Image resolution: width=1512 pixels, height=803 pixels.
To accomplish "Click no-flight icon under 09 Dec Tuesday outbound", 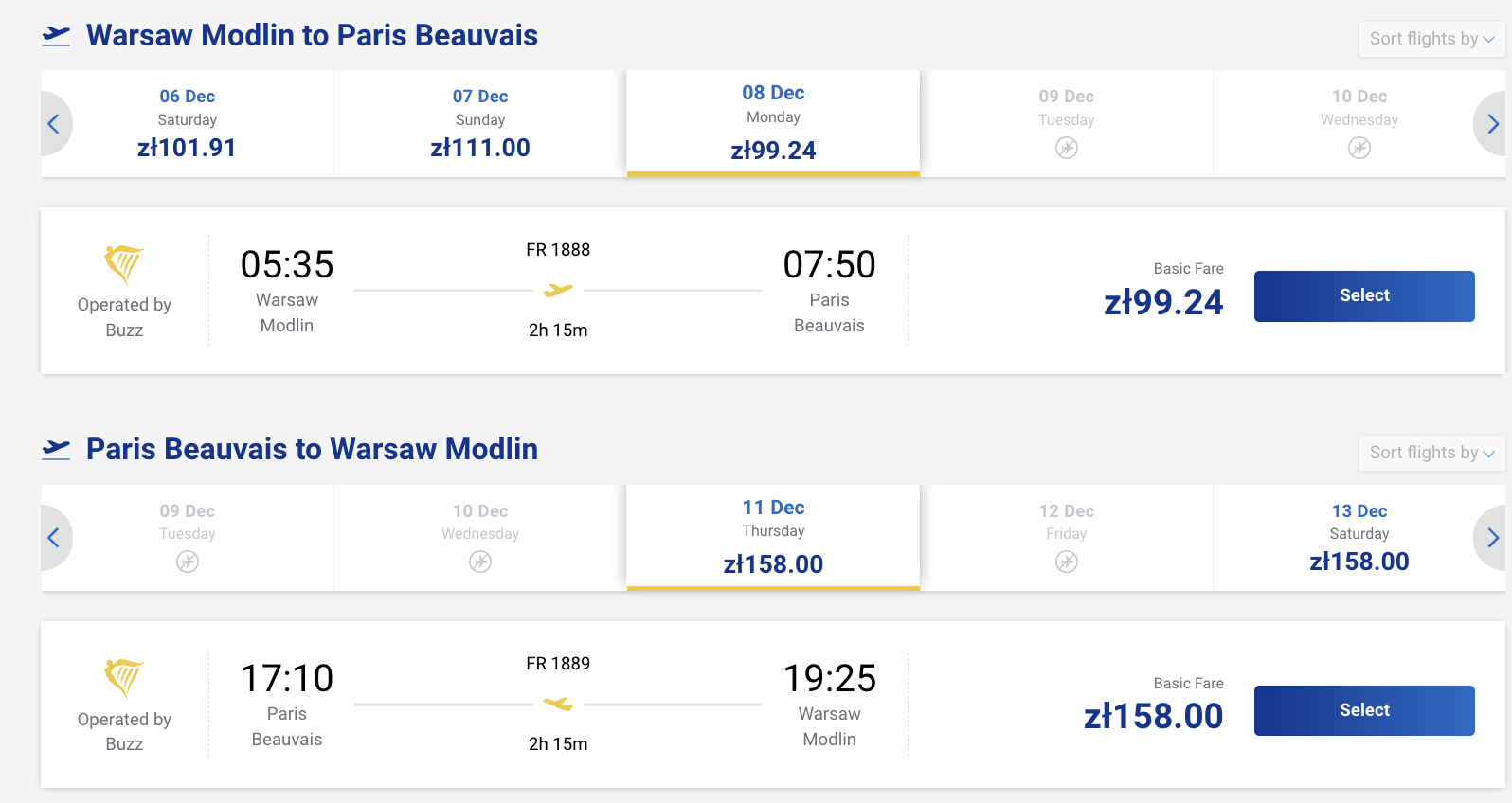I will (x=1067, y=148).
